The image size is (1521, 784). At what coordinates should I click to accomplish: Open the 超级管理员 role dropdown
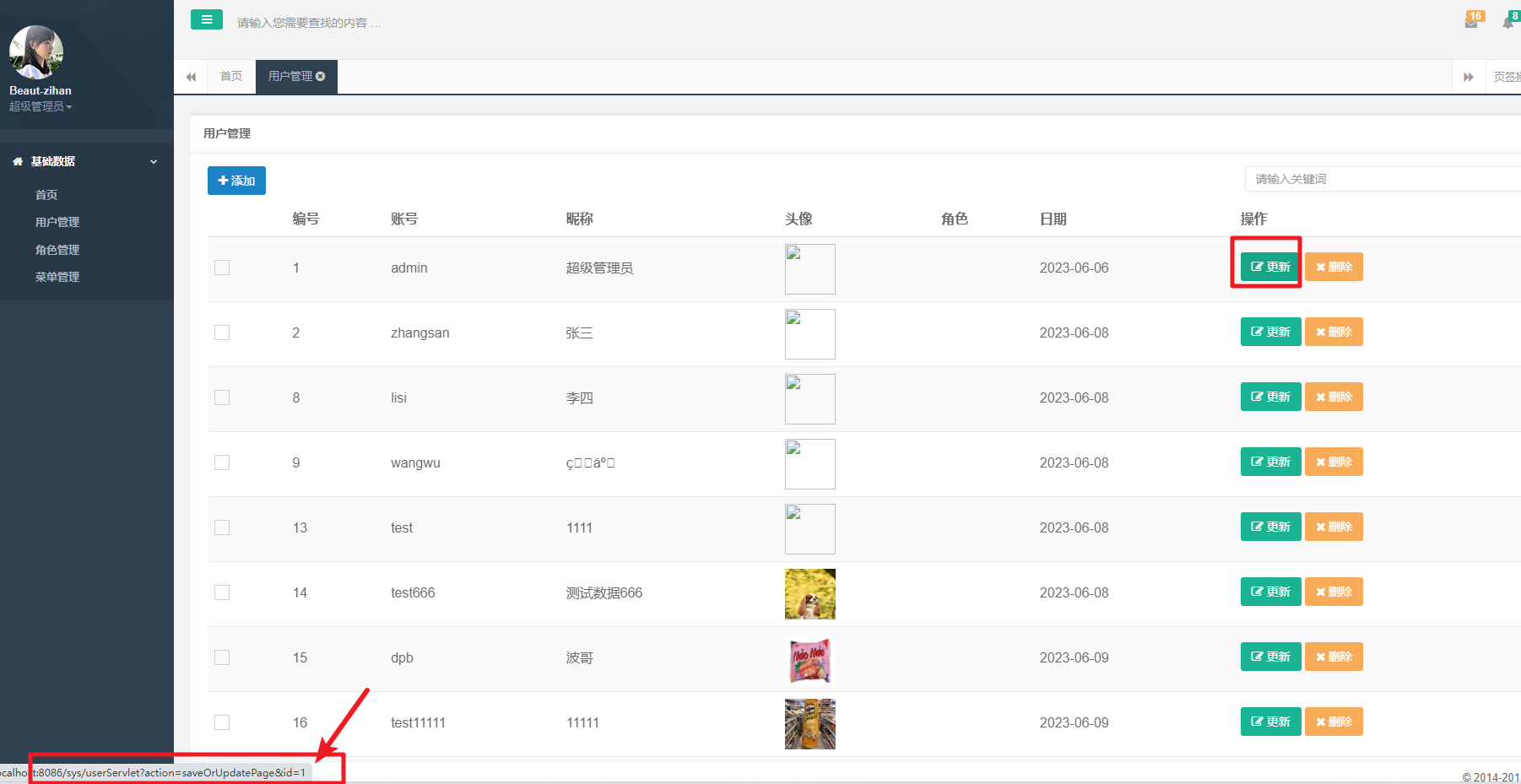pos(41,106)
